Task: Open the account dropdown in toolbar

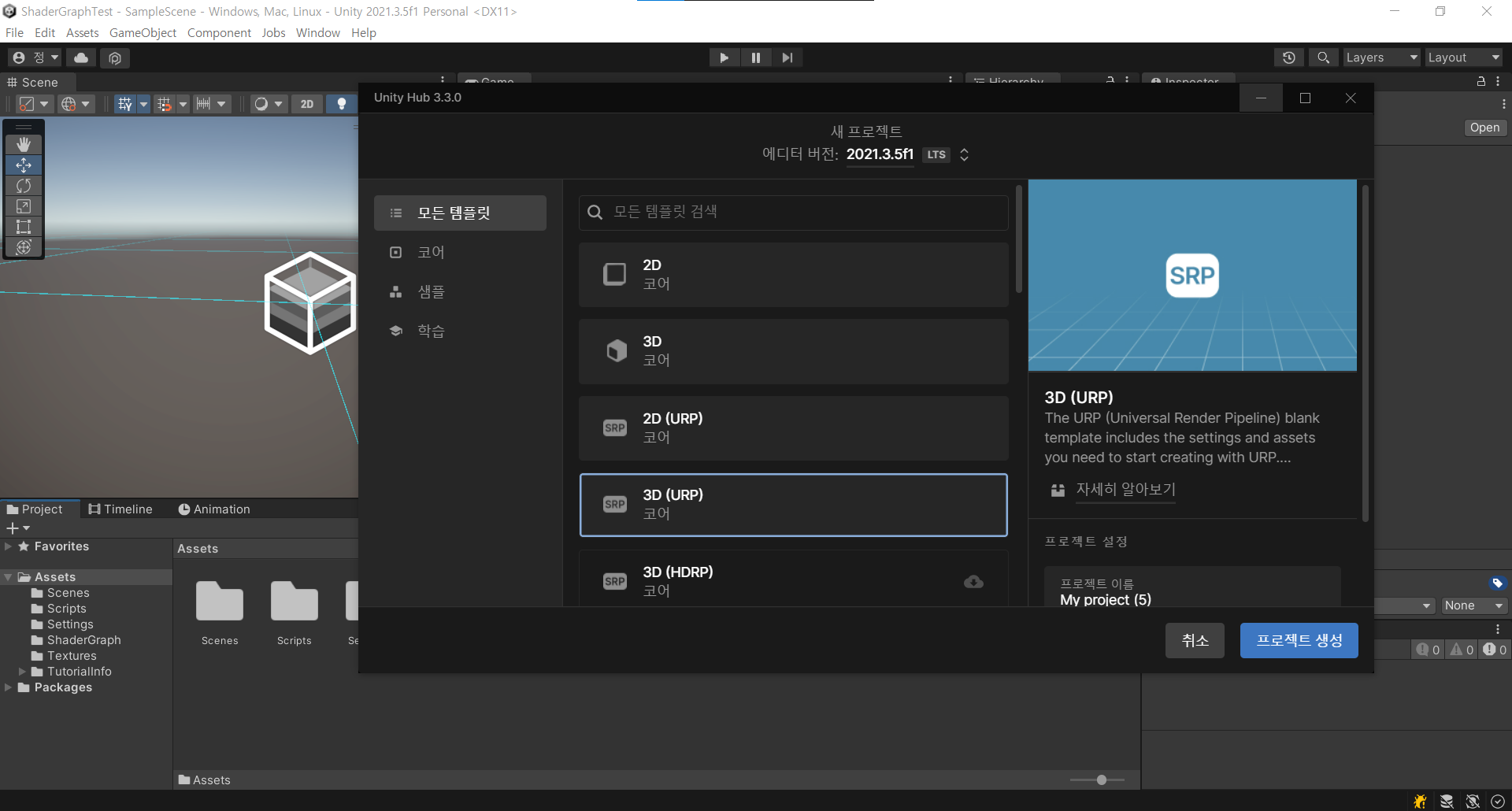Action: [35, 57]
